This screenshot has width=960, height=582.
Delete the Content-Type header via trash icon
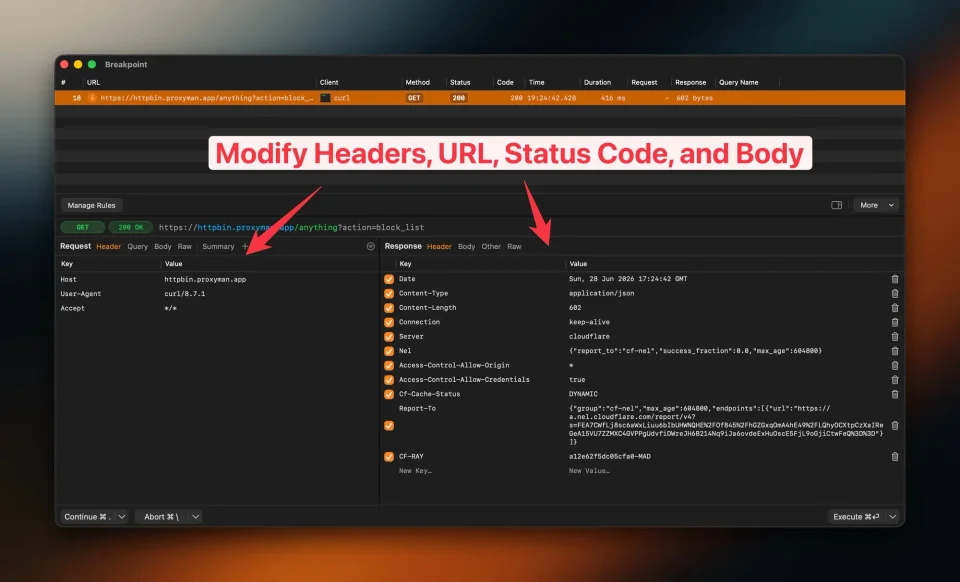point(894,294)
